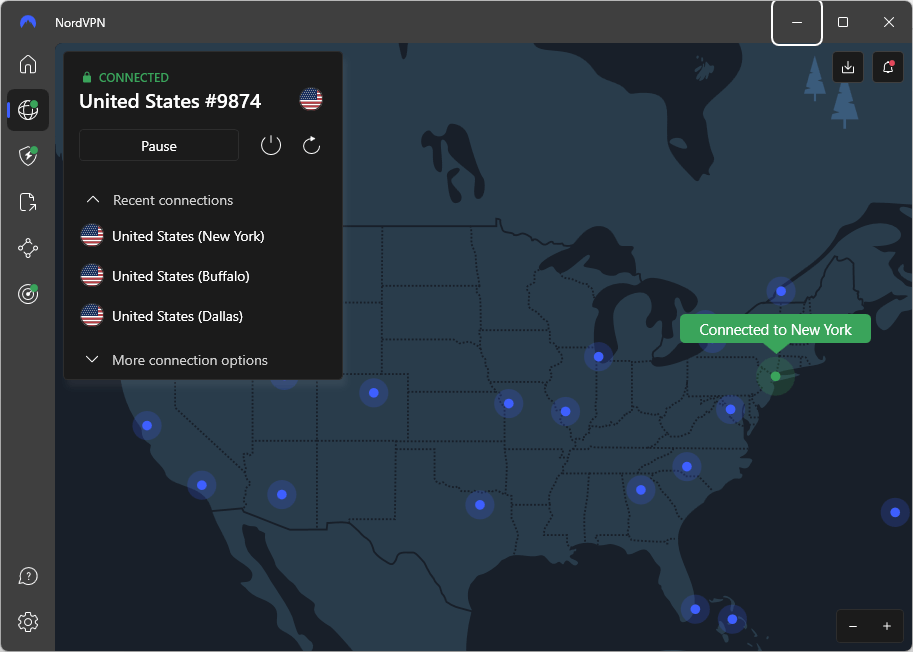Pause the VPN connection
The width and height of the screenshot is (913, 652).
[159, 146]
